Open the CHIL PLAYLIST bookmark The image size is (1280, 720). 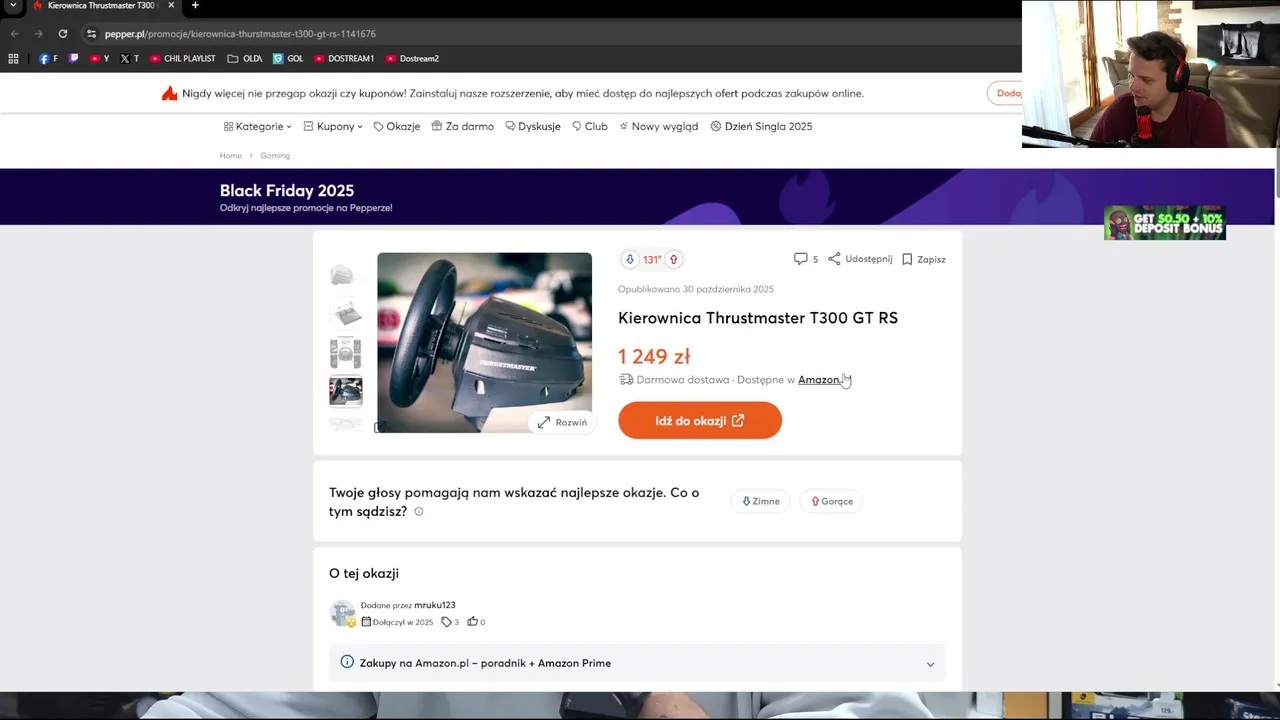[182, 59]
